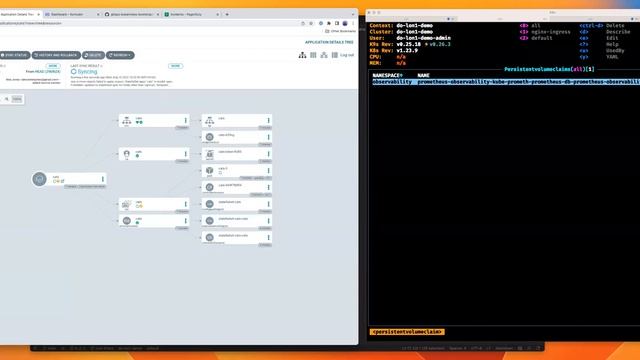Image resolution: width=640 pixels, height=360 pixels.
Task: Click the default namespace shortcut in k9s
Action: click(x=541, y=38)
